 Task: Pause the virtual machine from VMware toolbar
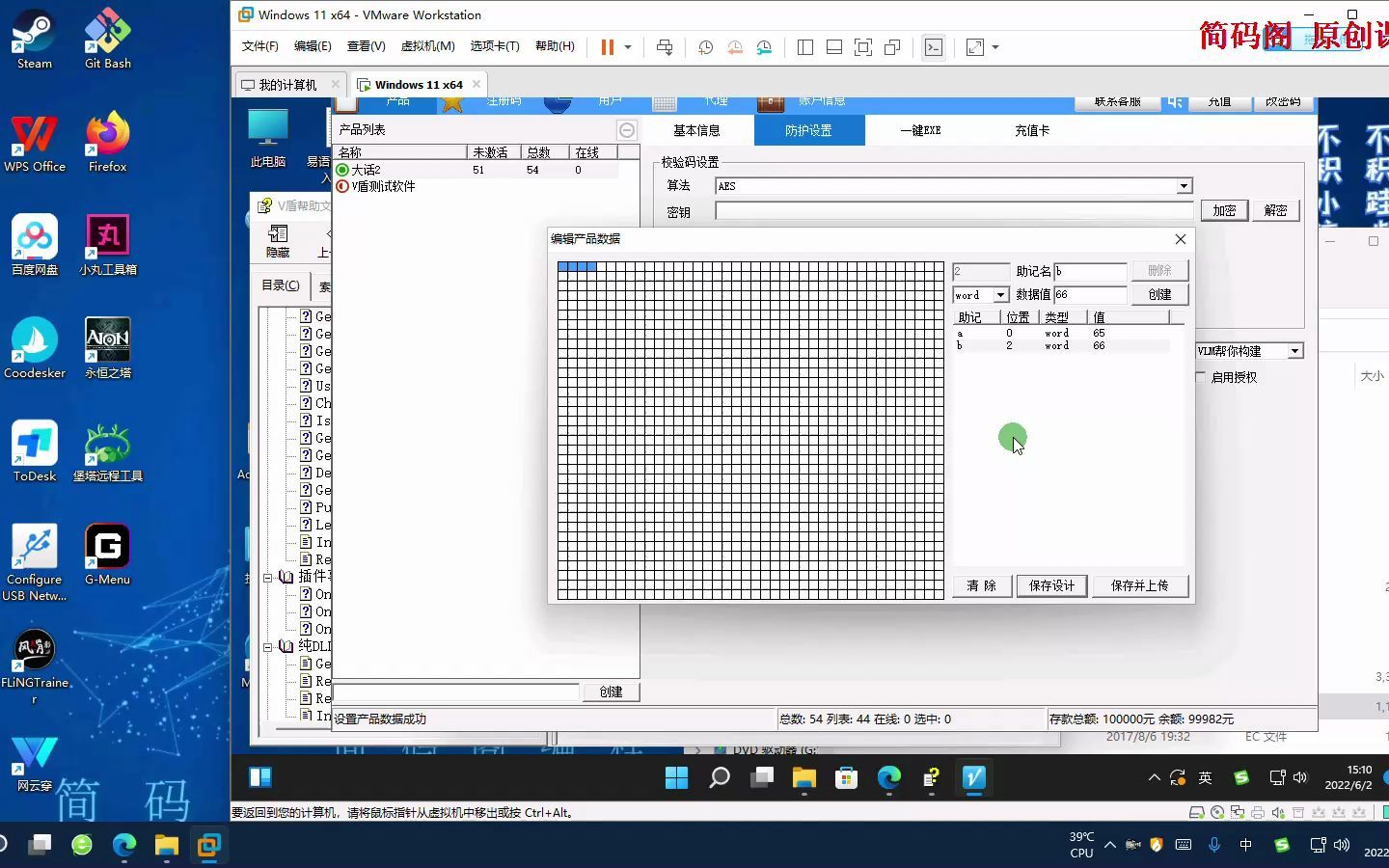608,46
